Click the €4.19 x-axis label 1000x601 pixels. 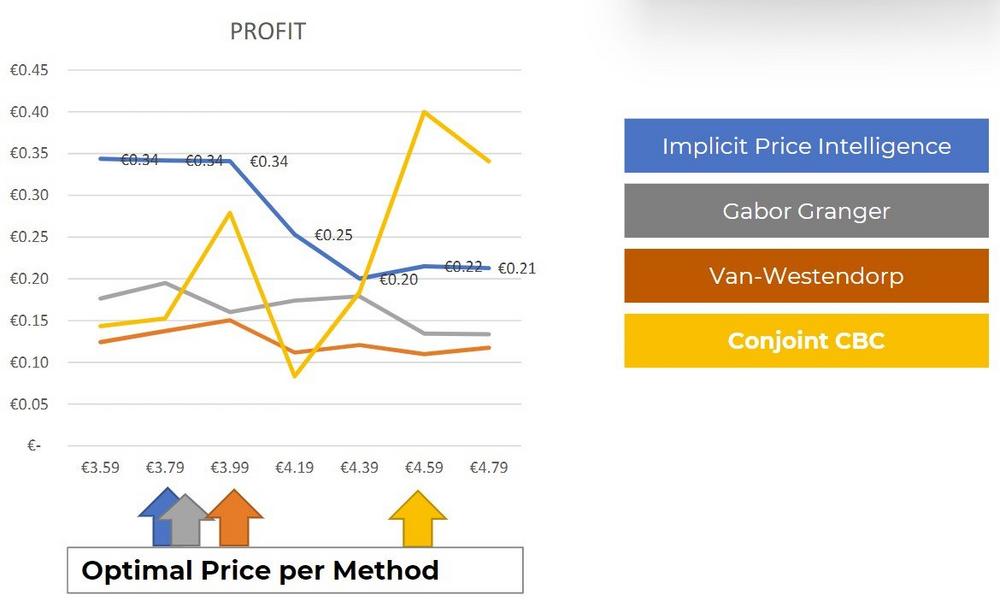295,467
